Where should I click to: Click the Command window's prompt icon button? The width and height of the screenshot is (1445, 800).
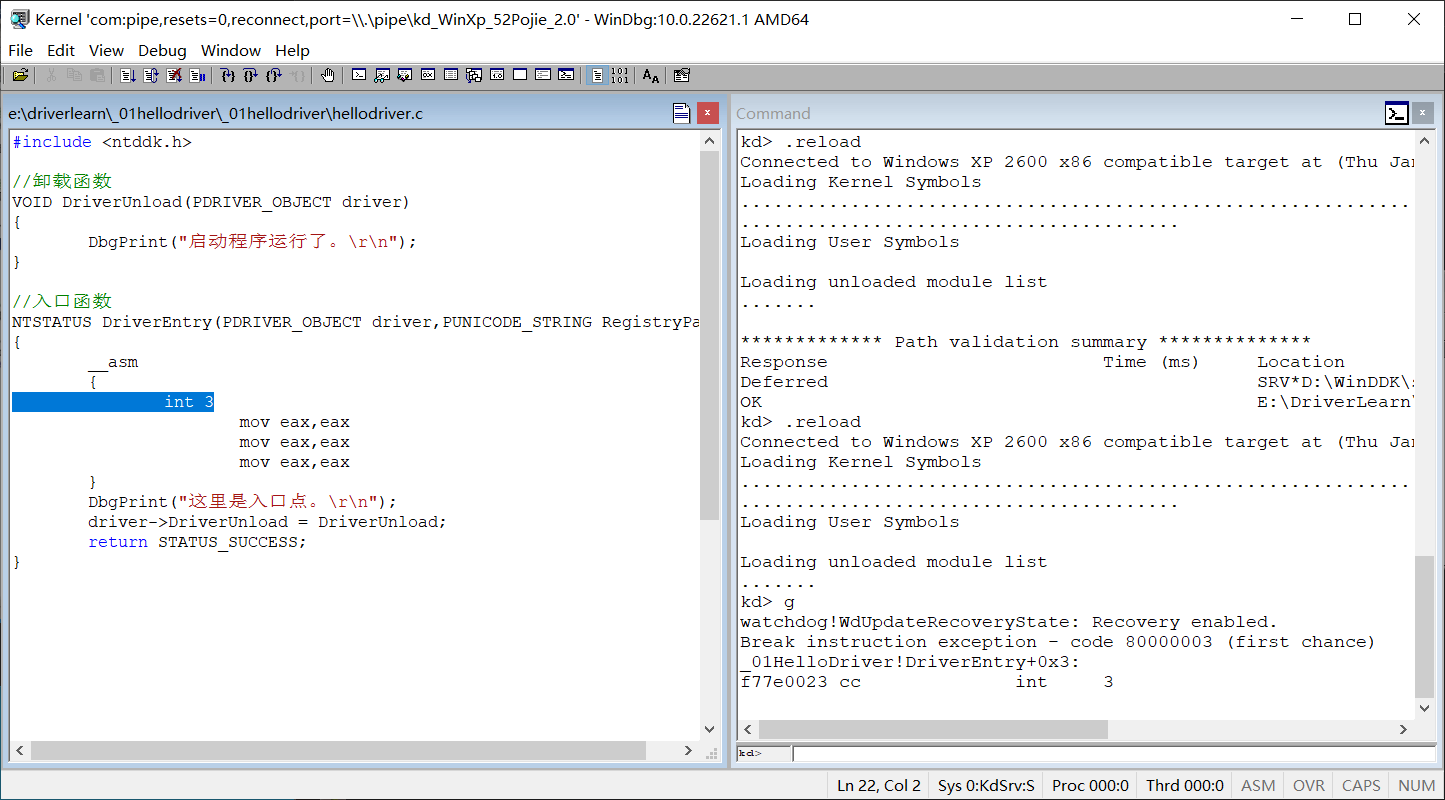click(1396, 113)
